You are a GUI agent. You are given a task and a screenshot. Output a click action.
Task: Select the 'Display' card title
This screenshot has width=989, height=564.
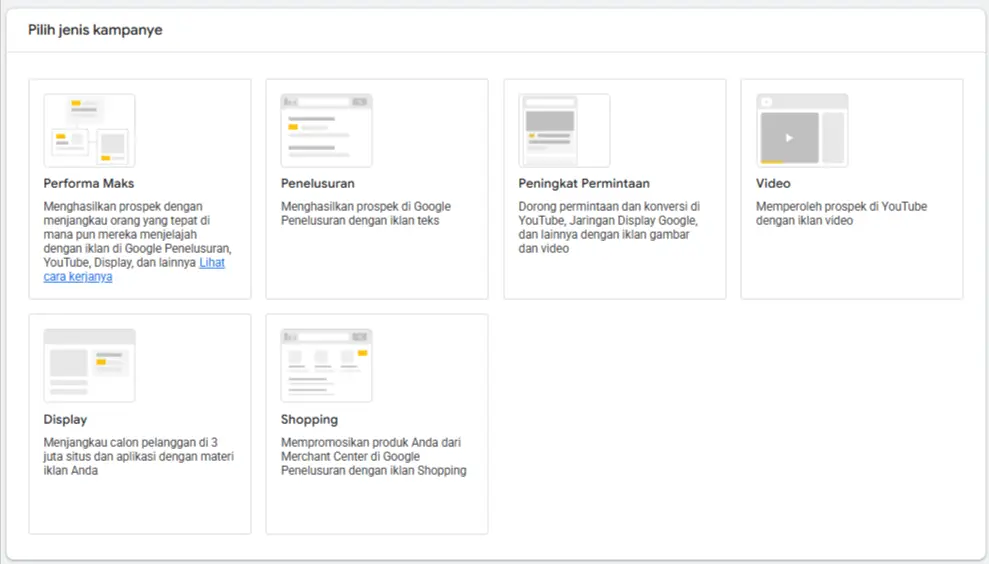(65, 420)
